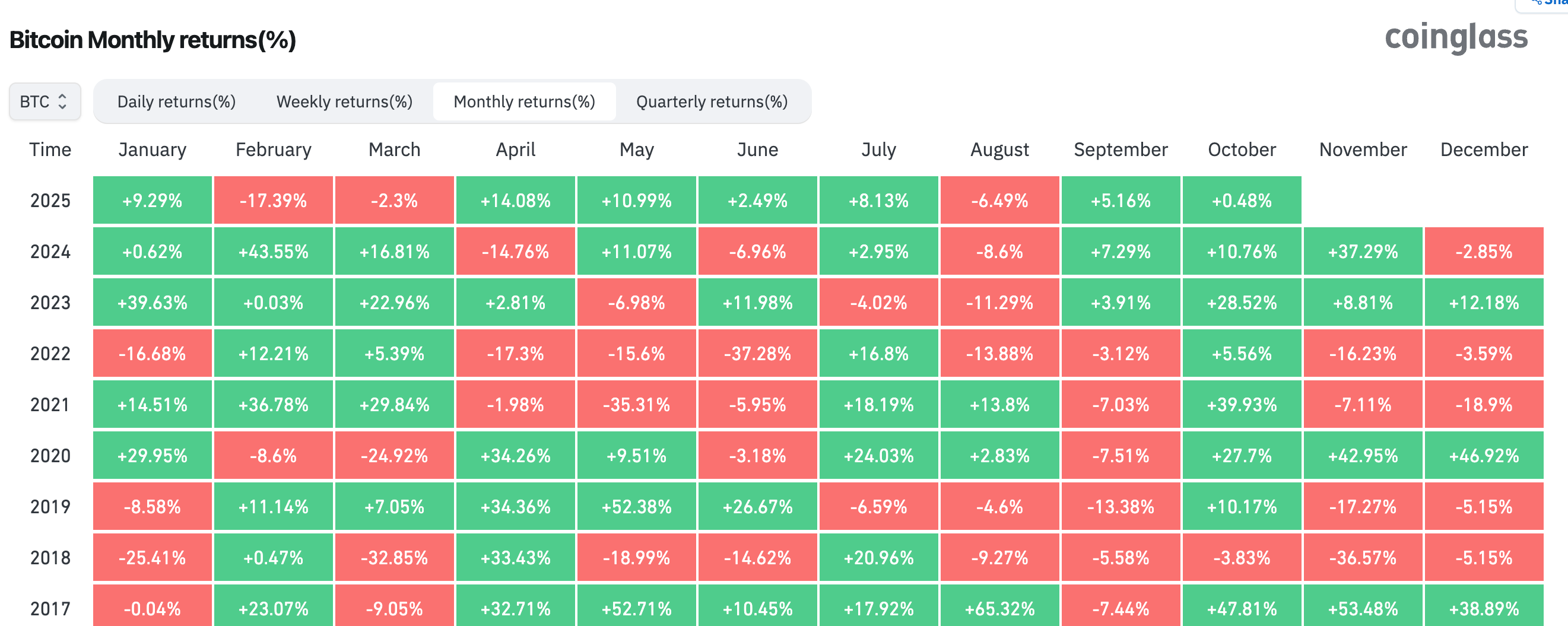
Task: Select the 2017 row label
Action: [50, 608]
